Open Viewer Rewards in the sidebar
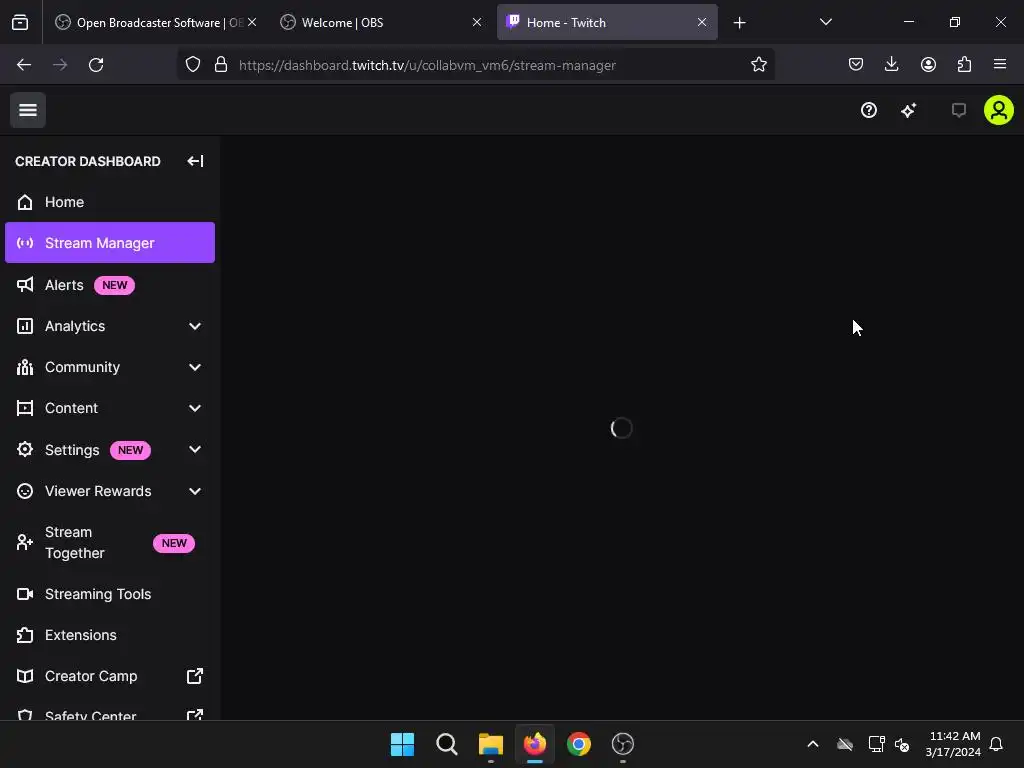 coord(110,490)
